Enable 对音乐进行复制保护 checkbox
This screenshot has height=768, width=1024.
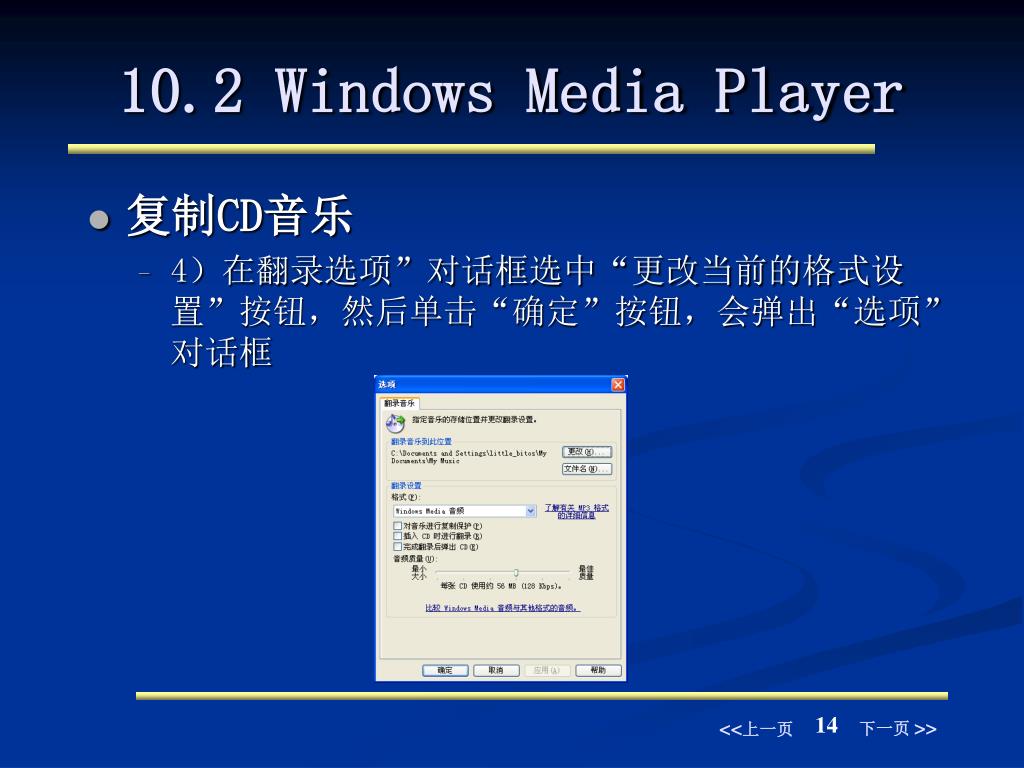(x=397, y=526)
